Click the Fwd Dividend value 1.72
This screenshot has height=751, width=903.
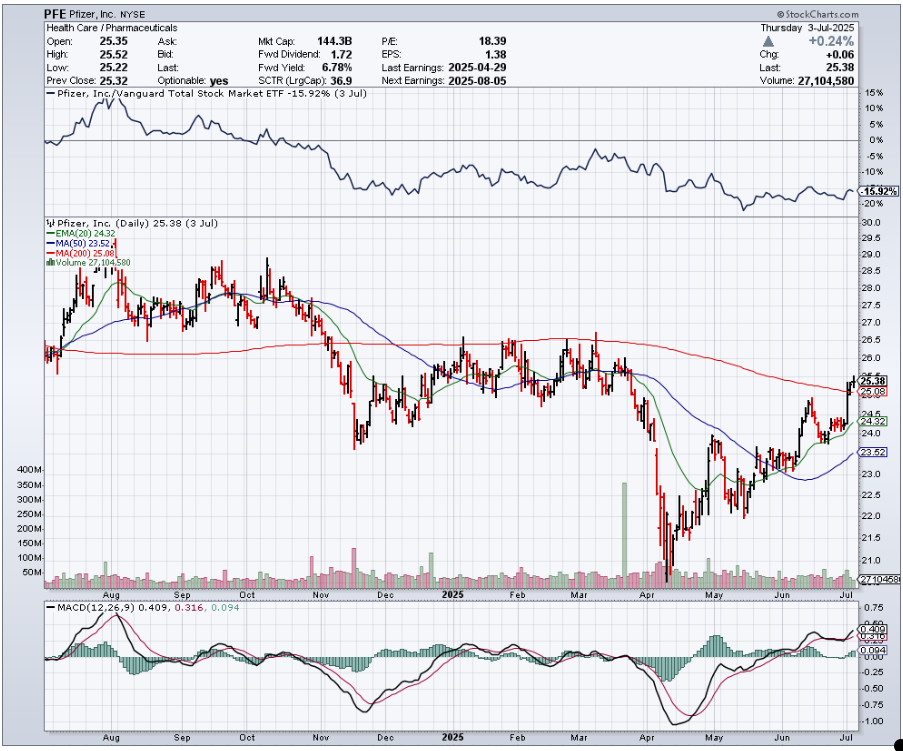pyautogui.click(x=342, y=55)
